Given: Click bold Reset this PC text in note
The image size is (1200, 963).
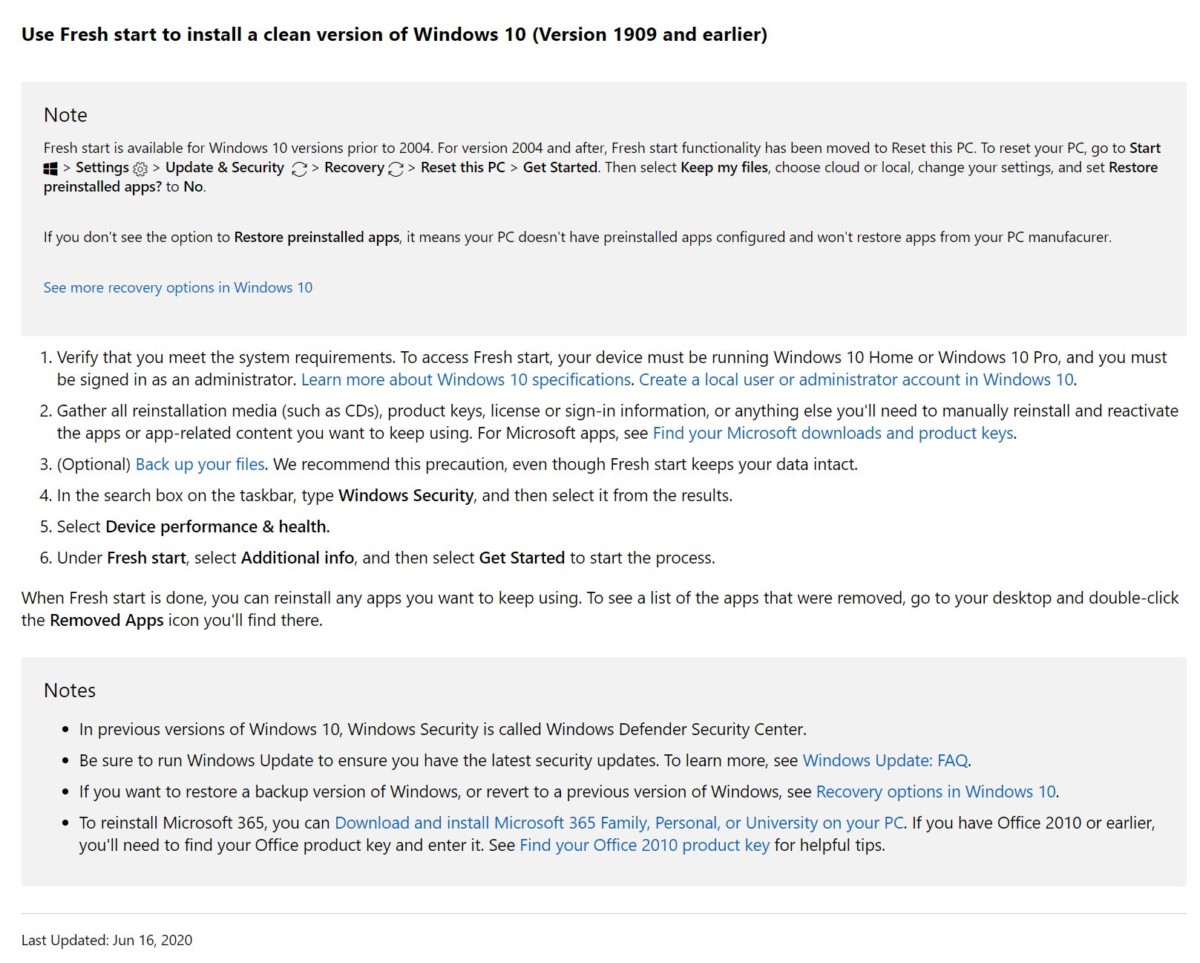Looking at the screenshot, I should click(x=463, y=167).
